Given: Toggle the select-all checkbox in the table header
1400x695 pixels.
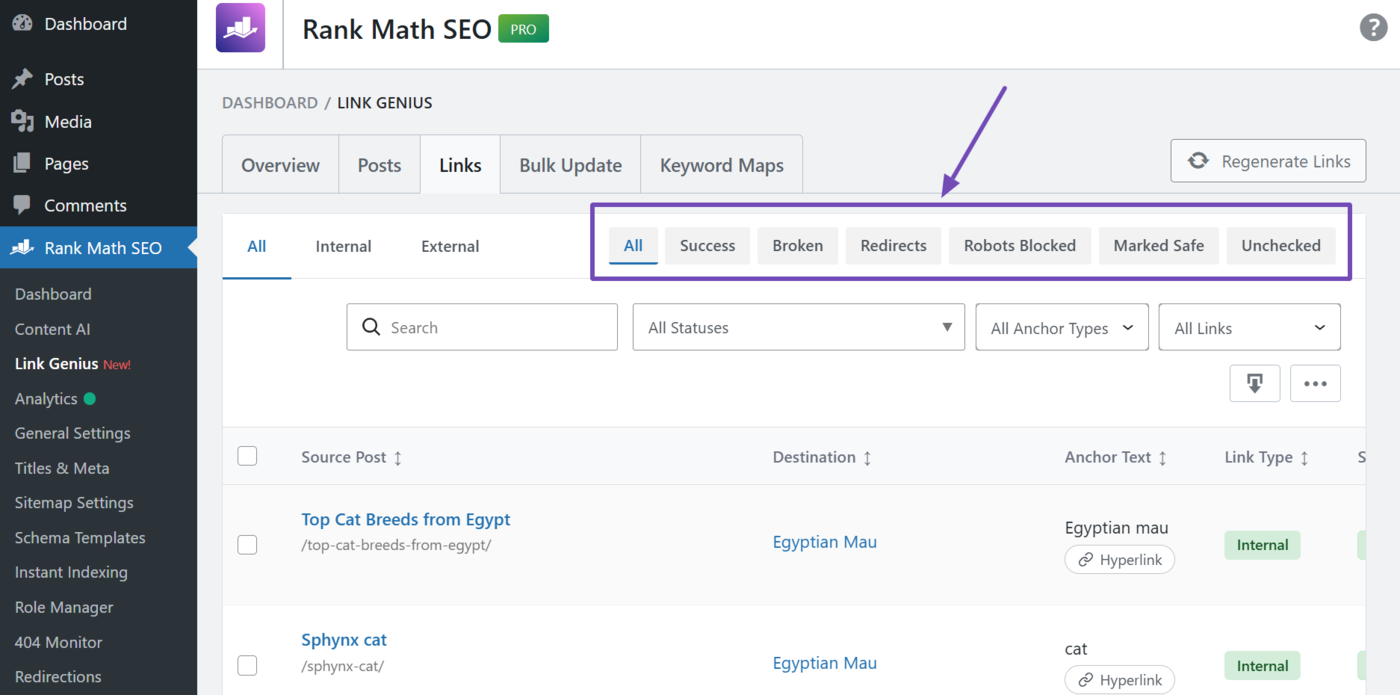Looking at the screenshot, I should pos(247,455).
